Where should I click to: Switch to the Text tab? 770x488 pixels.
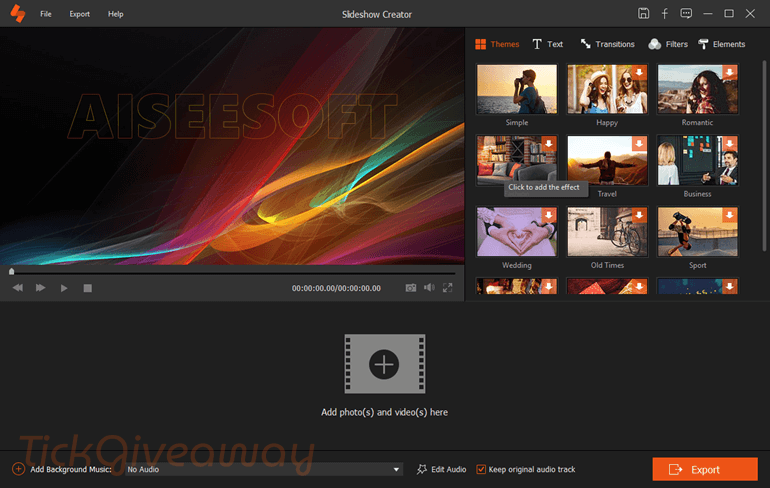pyautogui.click(x=548, y=44)
